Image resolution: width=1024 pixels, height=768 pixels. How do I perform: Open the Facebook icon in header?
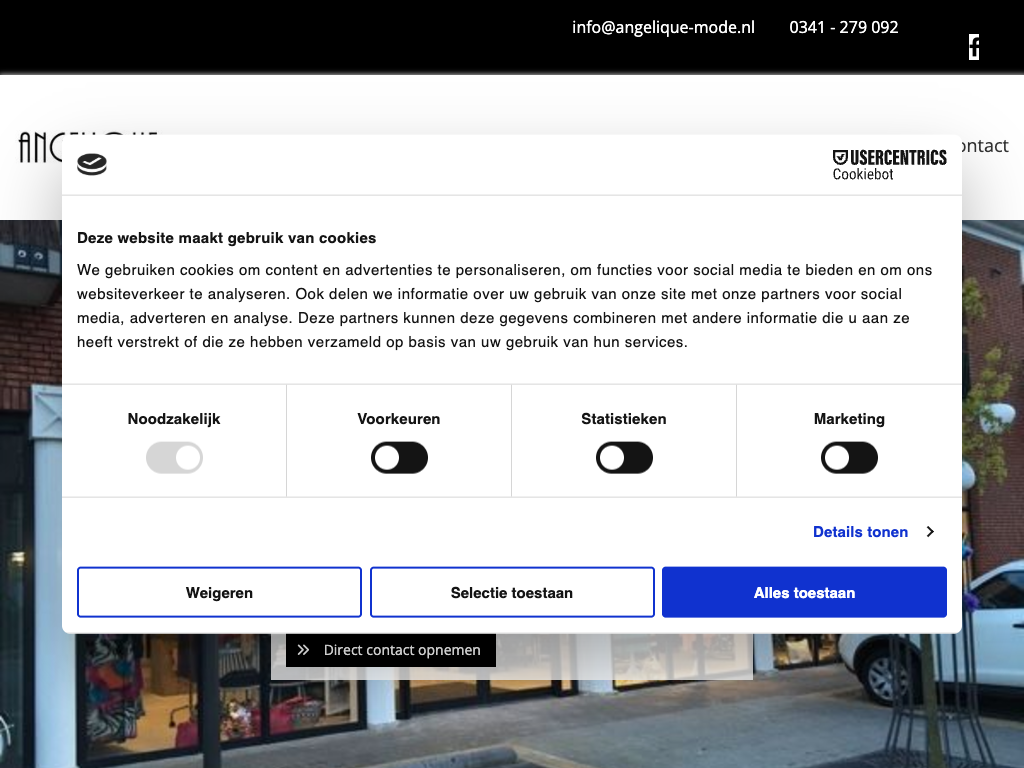pyautogui.click(x=974, y=46)
